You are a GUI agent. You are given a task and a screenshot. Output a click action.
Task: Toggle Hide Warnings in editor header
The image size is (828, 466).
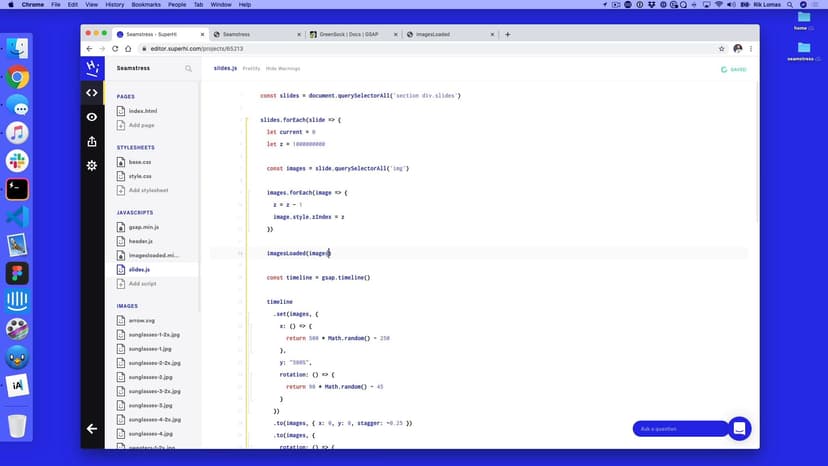[285, 69]
